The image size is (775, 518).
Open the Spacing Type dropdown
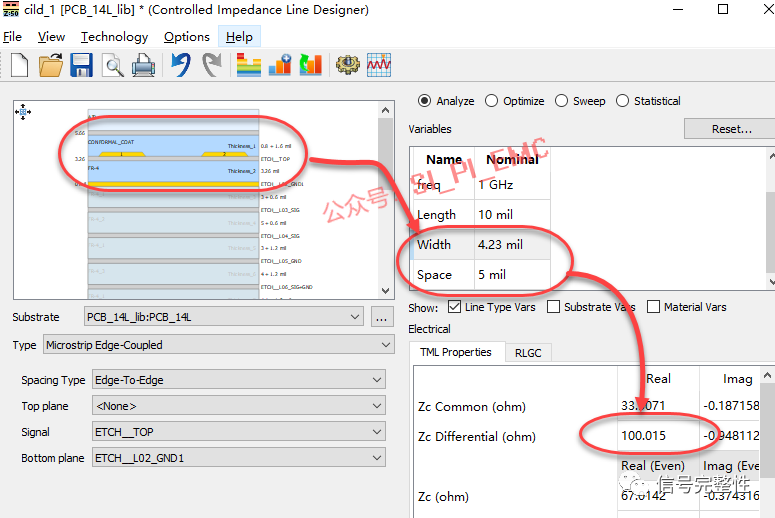tap(237, 380)
